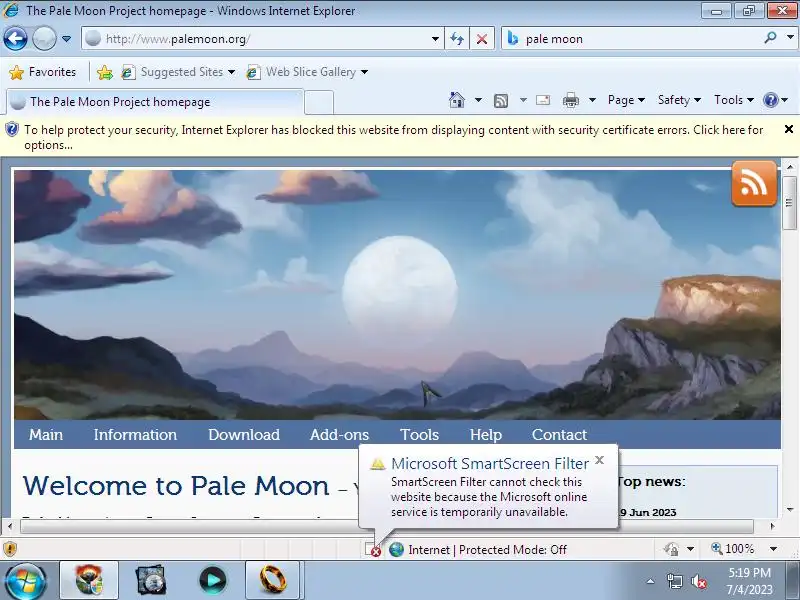Image resolution: width=800 pixels, height=600 pixels.
Task: Click the status bar shield warning icon
Action: click(x=10, y=549)
